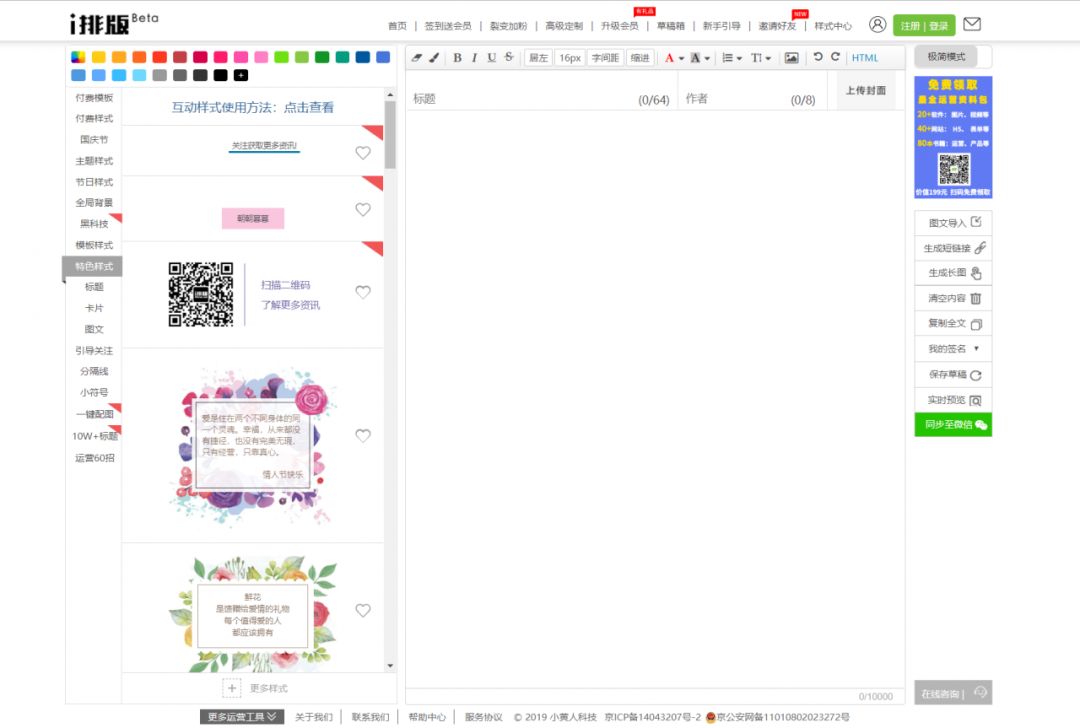The width and height of the screenshot is (1080, 728).
Task: Pick the black color swatch
Action: [220, 75]
